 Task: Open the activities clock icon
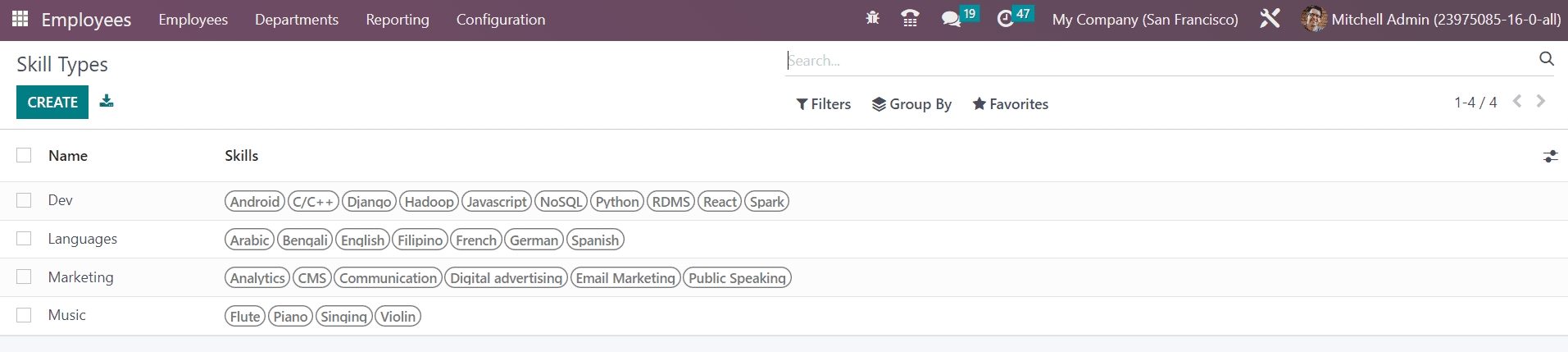tap(1005, 19)
